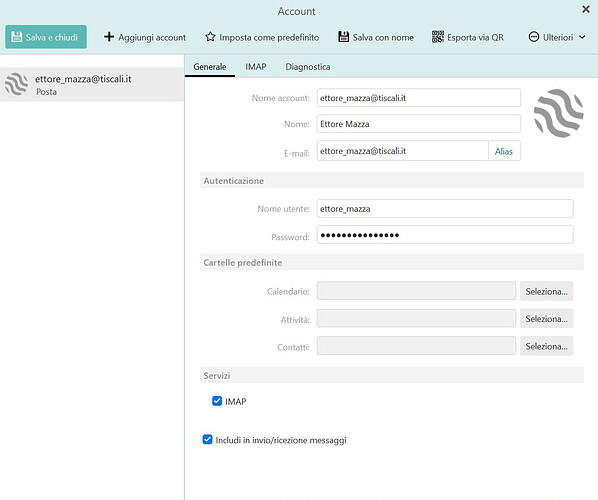Uncheck the IMAP service checkbox
598x500 pixels.
click(x=217, y=401)
